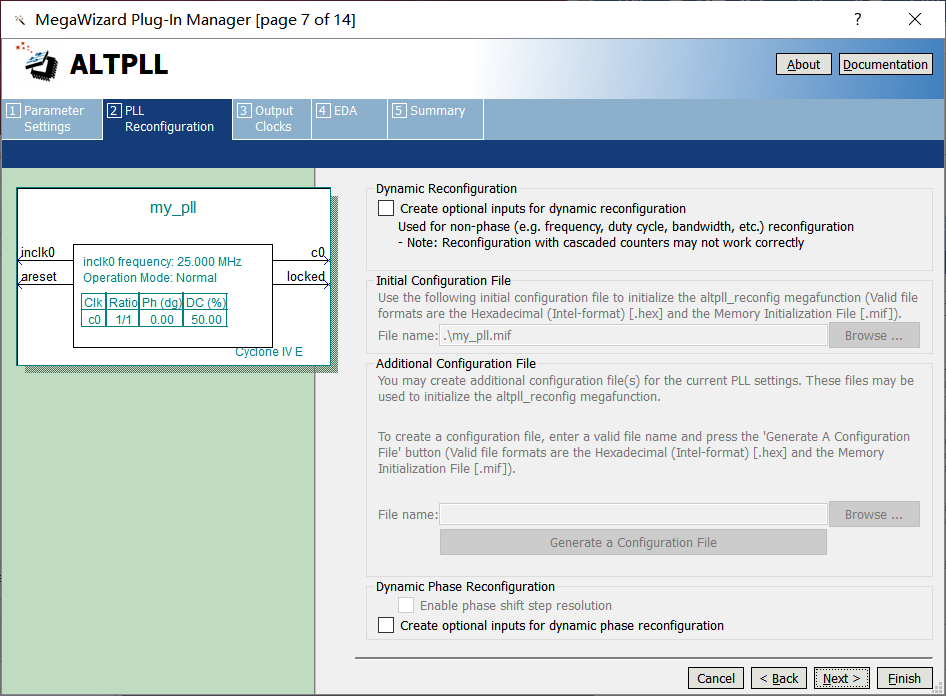Click the help question mark button
Viewport: 946px width, 696px height.
click(x=857, y=20)
